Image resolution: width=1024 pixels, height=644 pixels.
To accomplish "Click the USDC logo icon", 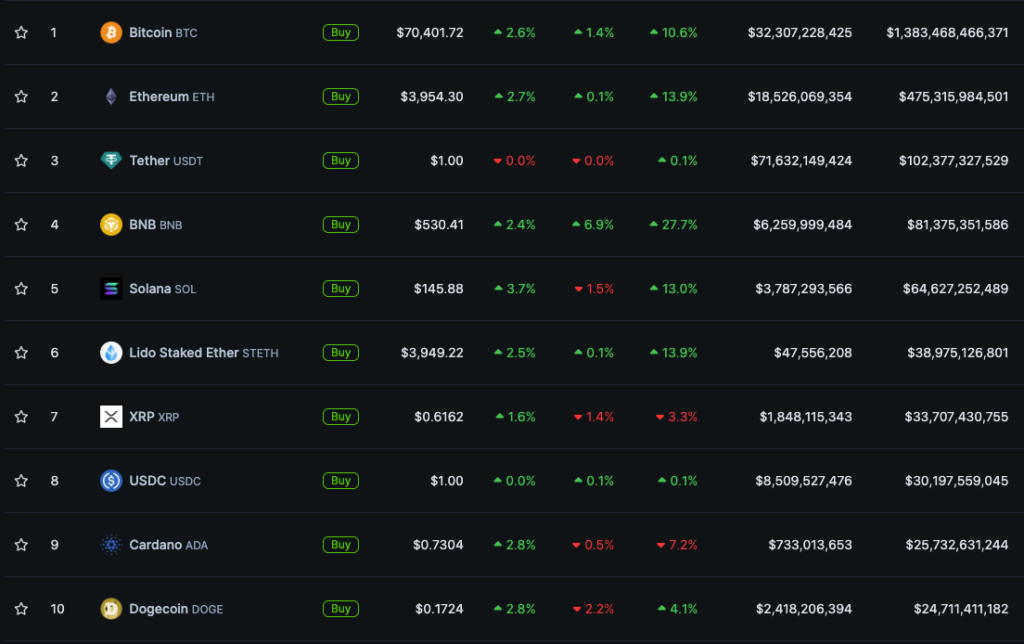I will 111,481.
